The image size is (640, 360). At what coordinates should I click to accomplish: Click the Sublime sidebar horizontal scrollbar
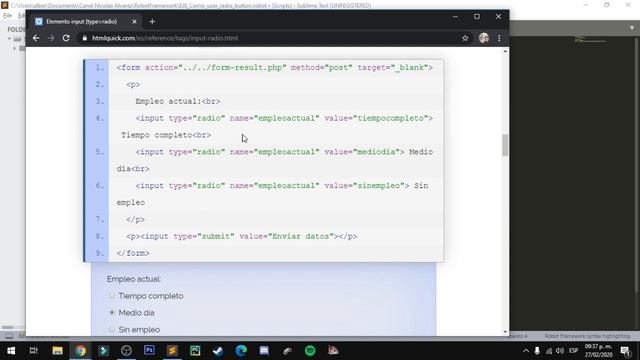click(7, 327)
